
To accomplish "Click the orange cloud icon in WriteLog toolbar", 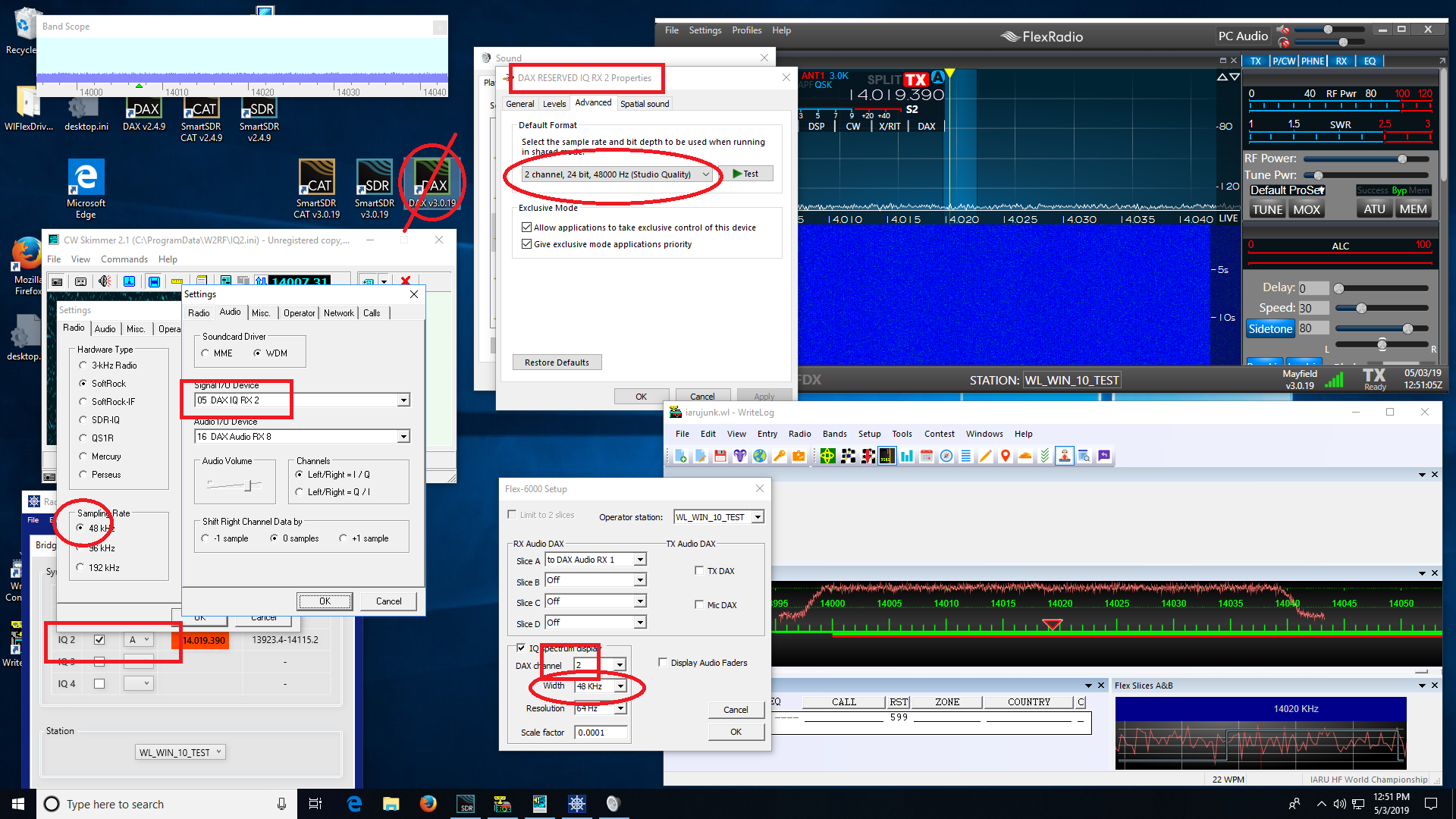I will 1025,456.
